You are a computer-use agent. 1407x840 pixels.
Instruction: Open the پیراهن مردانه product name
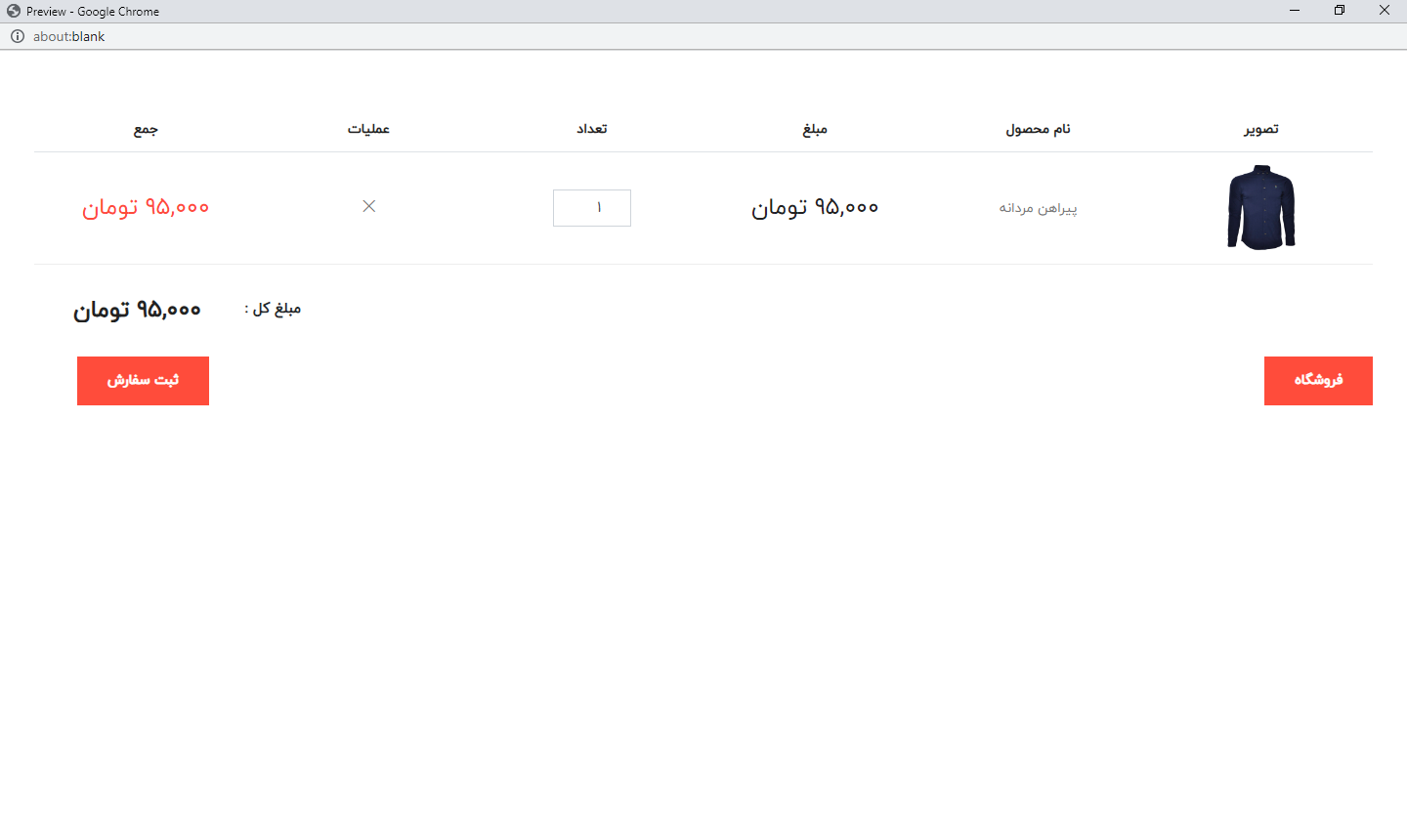[x=1038, y=208]
